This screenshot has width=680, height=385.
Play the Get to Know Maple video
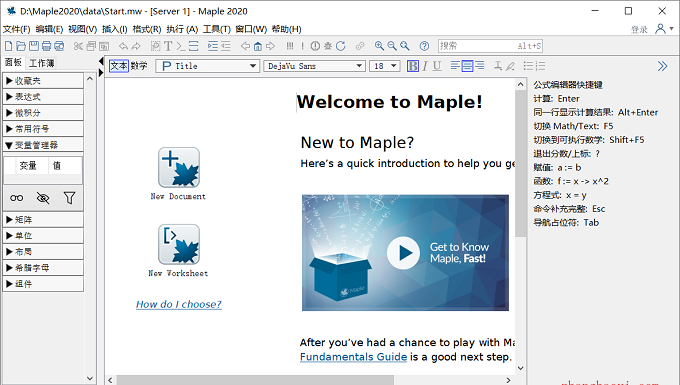point(403,253)
